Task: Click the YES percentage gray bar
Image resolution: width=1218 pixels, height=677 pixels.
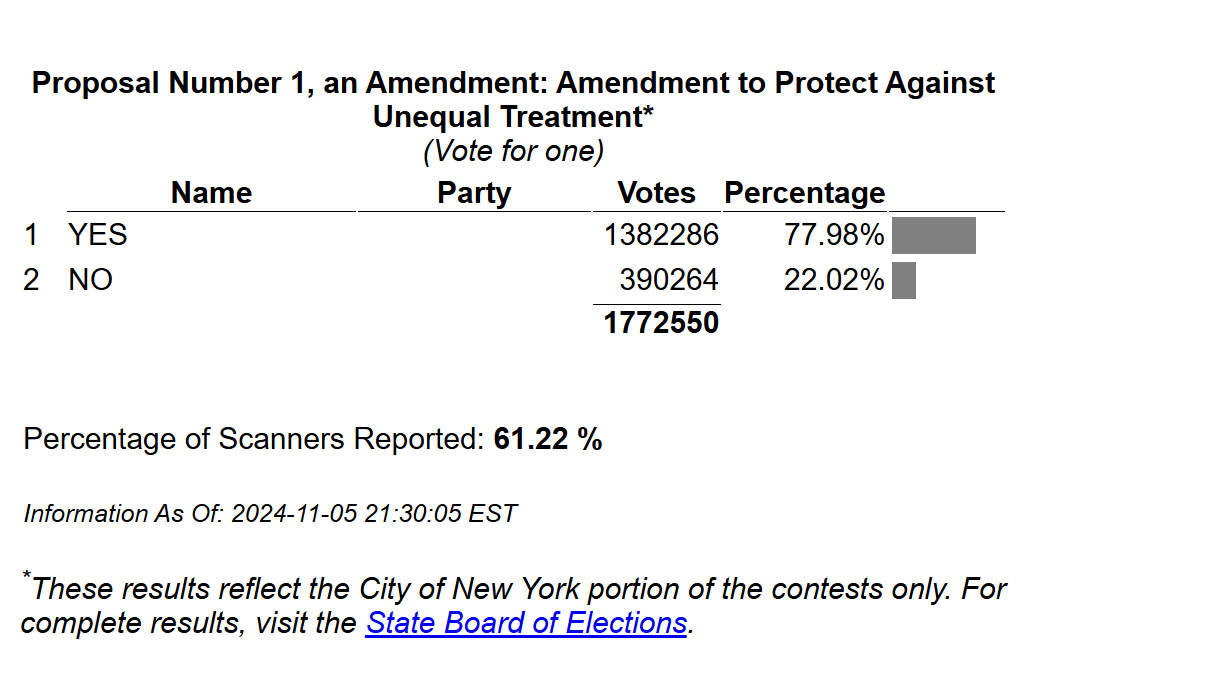Action: click(933, 235)
